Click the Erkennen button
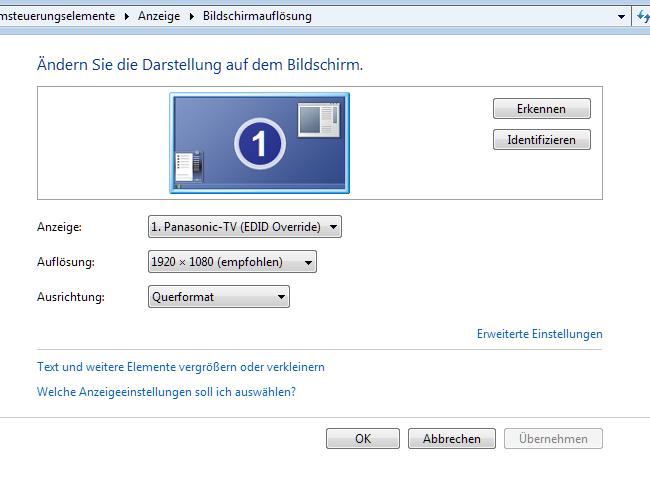 pos(541,109)
